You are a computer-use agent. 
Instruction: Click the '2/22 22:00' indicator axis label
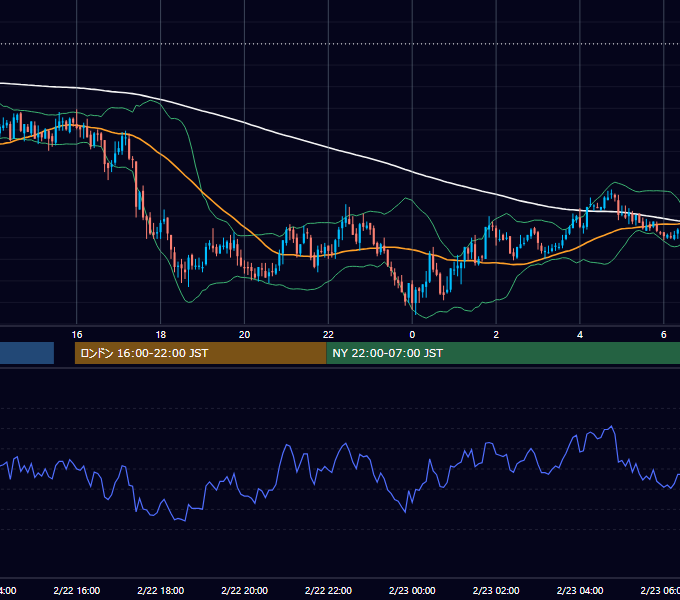click(328, 590)
